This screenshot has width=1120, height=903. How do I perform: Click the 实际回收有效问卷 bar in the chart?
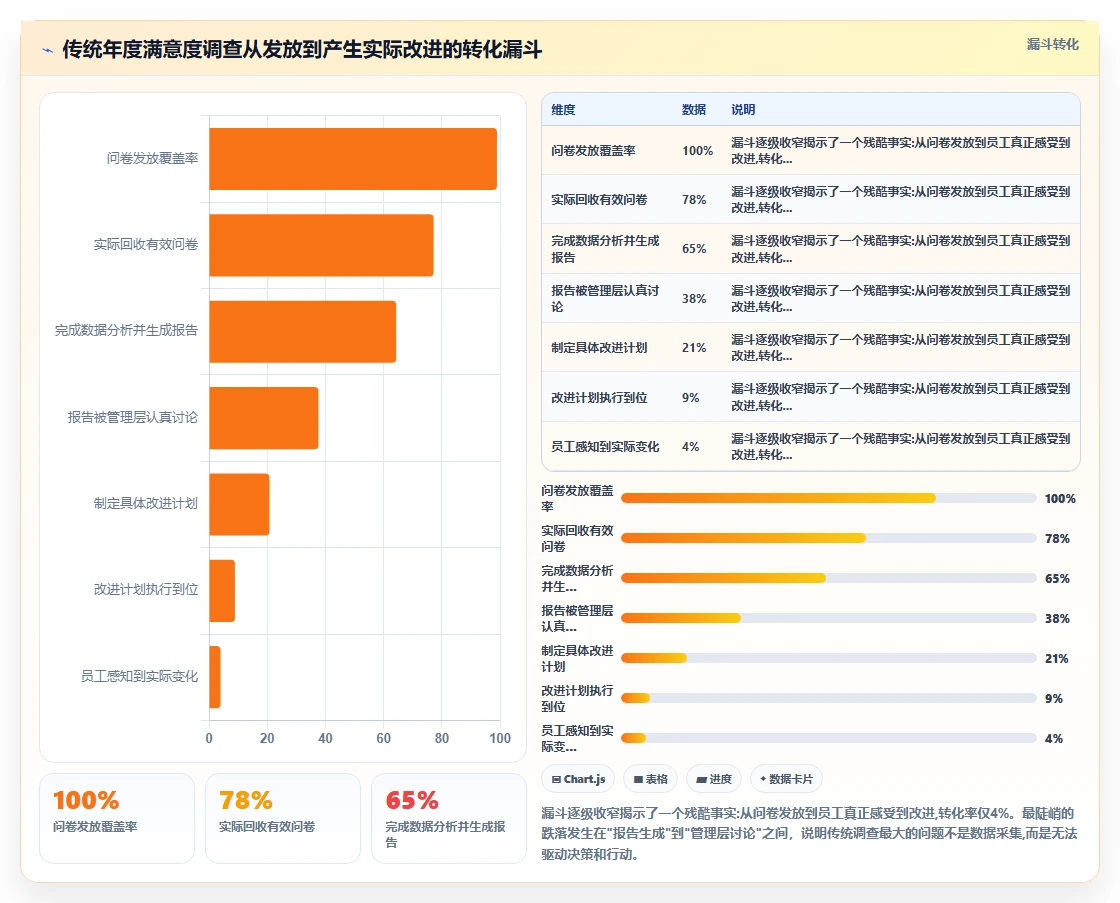pos(321,245)
